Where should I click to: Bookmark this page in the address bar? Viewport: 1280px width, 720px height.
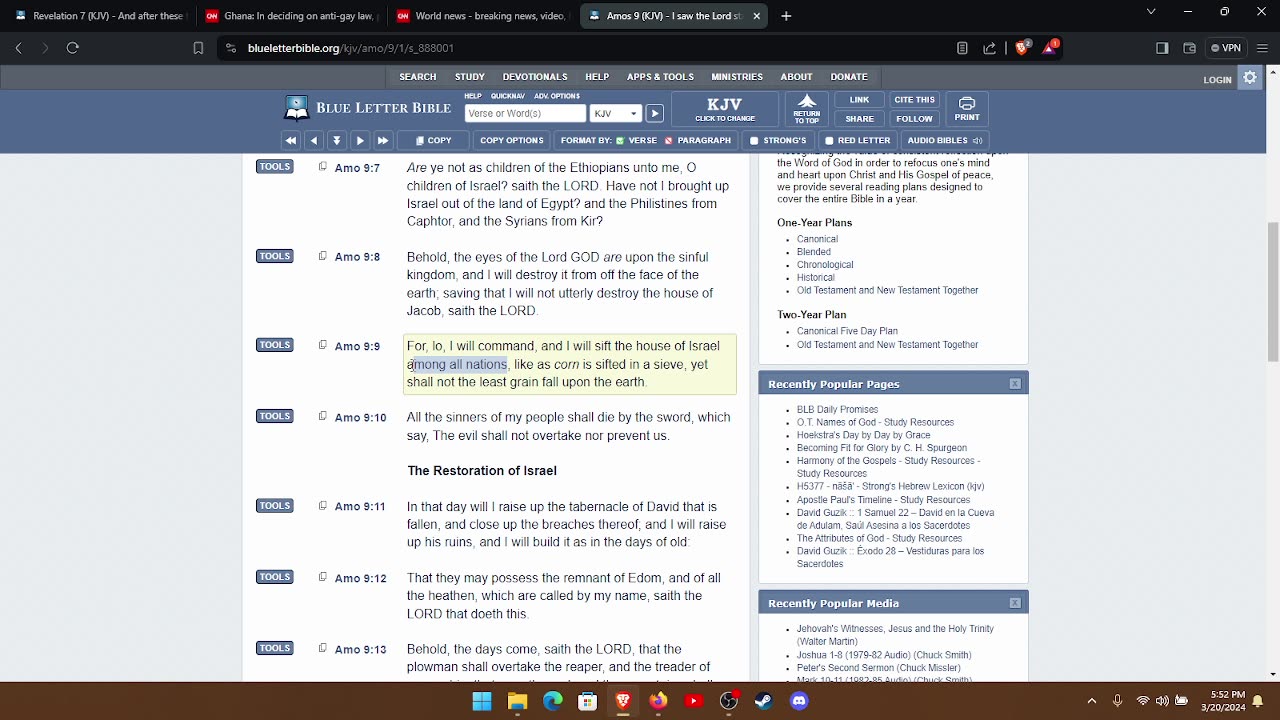[198, 47]
